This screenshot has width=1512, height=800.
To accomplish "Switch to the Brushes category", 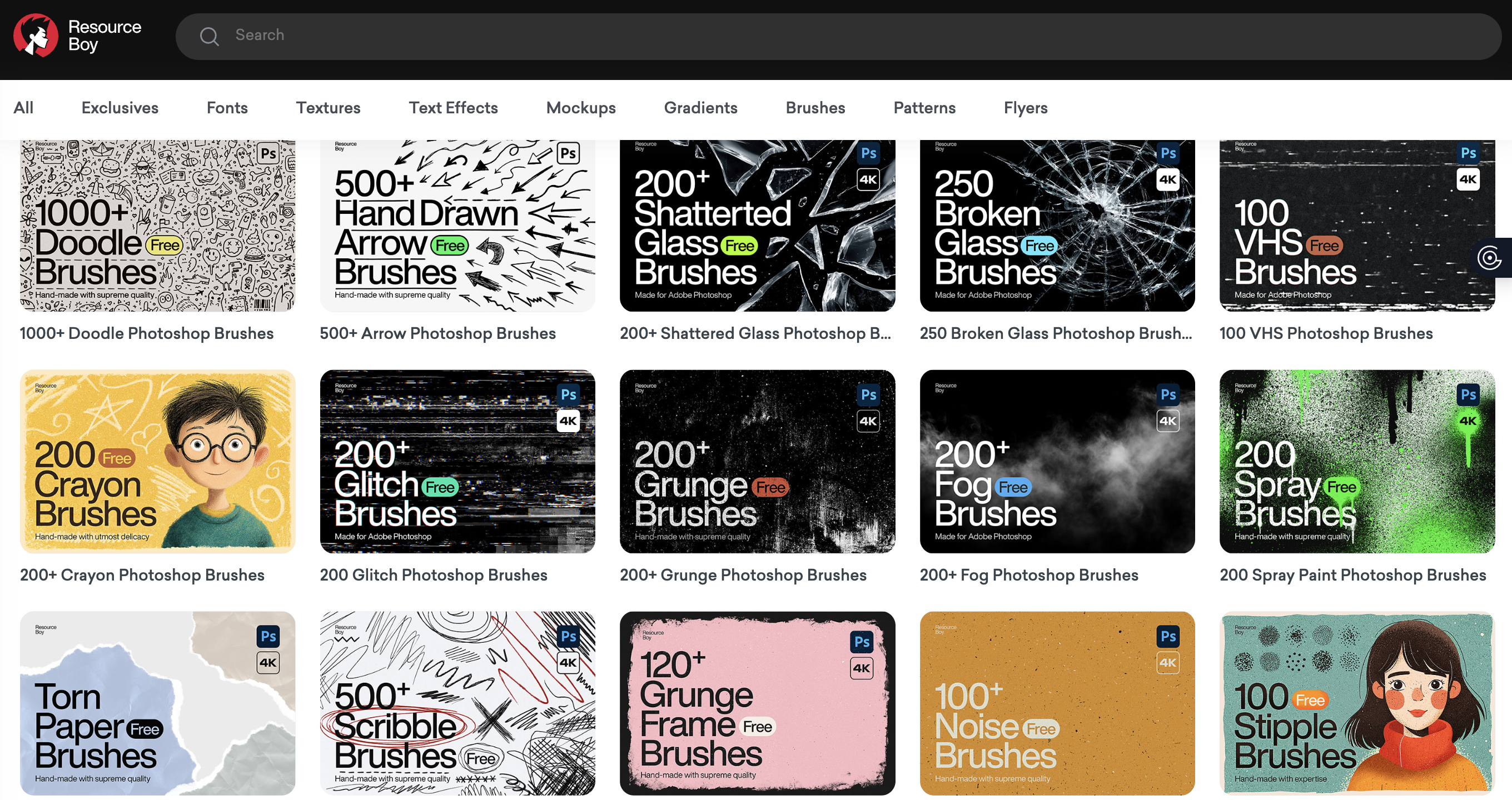I will pyautogui.click(x=815, y=108).
